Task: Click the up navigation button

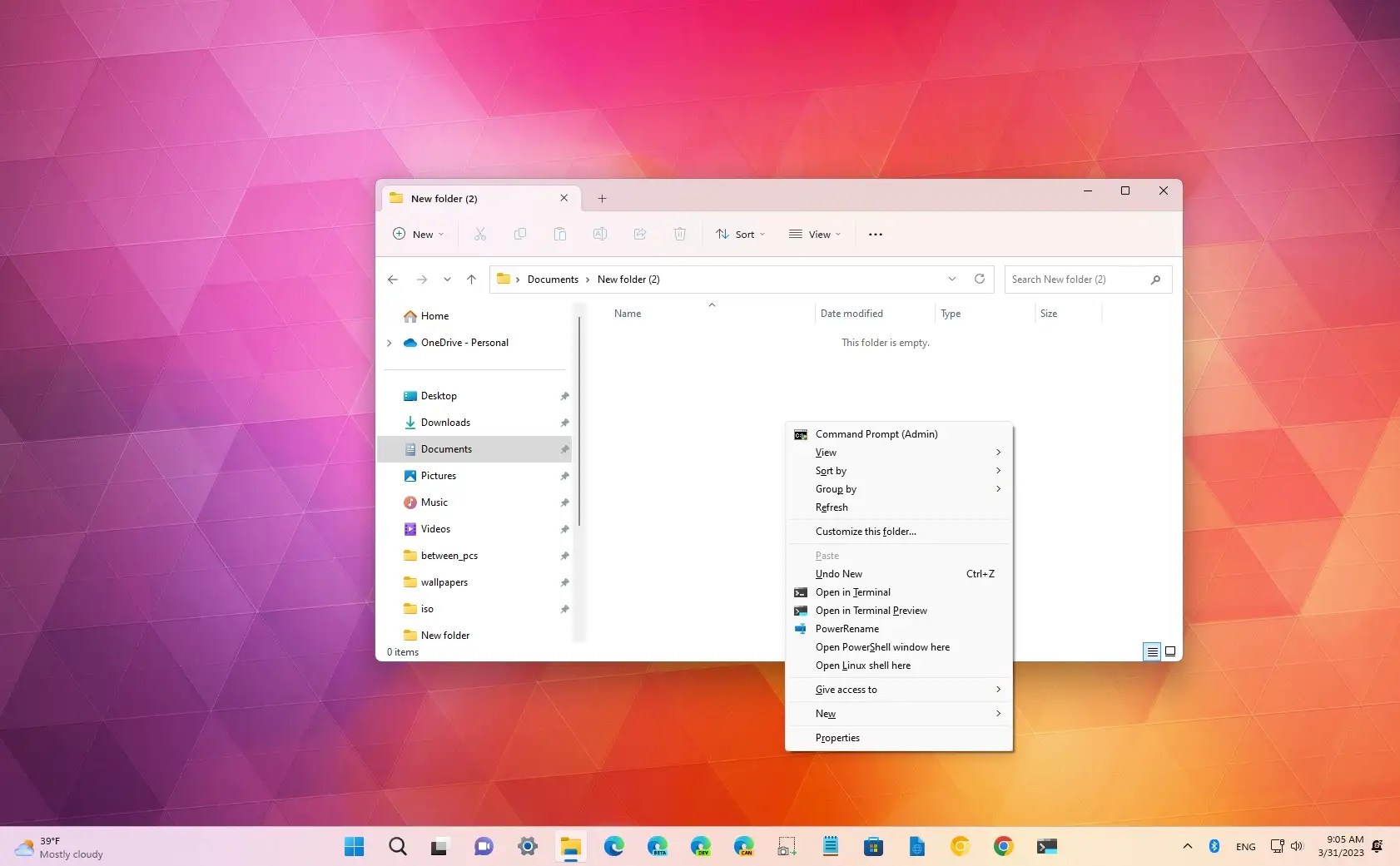Action: (x=472, y=280)
